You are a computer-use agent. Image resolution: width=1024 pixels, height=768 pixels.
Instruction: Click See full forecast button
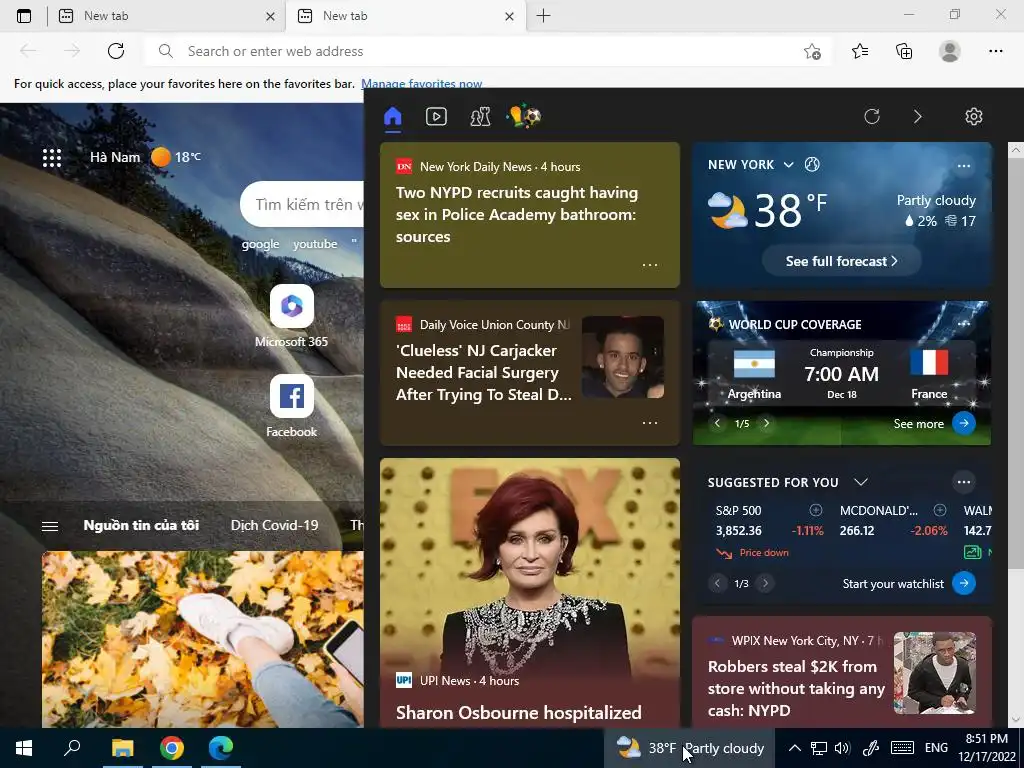tap(841, 261)
